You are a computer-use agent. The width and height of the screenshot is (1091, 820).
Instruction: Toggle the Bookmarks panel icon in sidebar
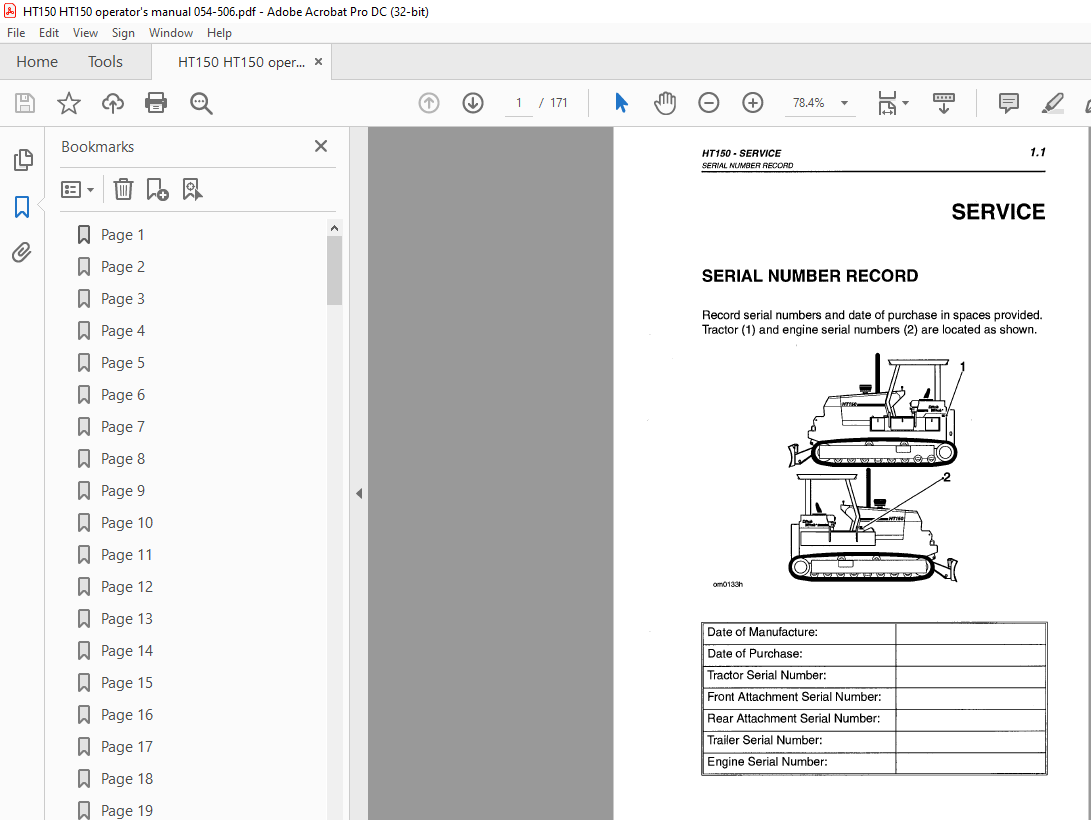pyautogui.click(x=22, y=207)
